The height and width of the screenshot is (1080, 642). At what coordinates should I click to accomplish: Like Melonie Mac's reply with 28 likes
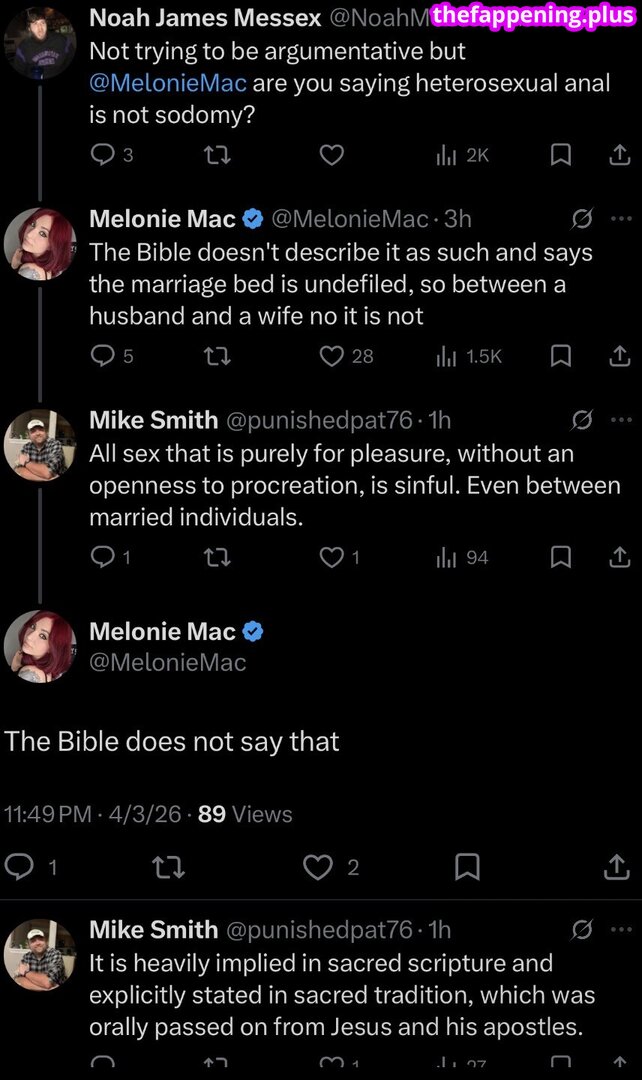(x=332, y=356)
